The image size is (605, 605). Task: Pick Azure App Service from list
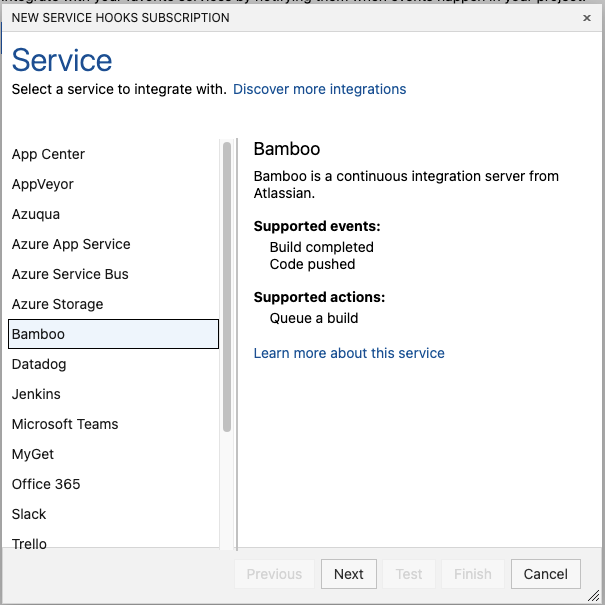point(71,244)
